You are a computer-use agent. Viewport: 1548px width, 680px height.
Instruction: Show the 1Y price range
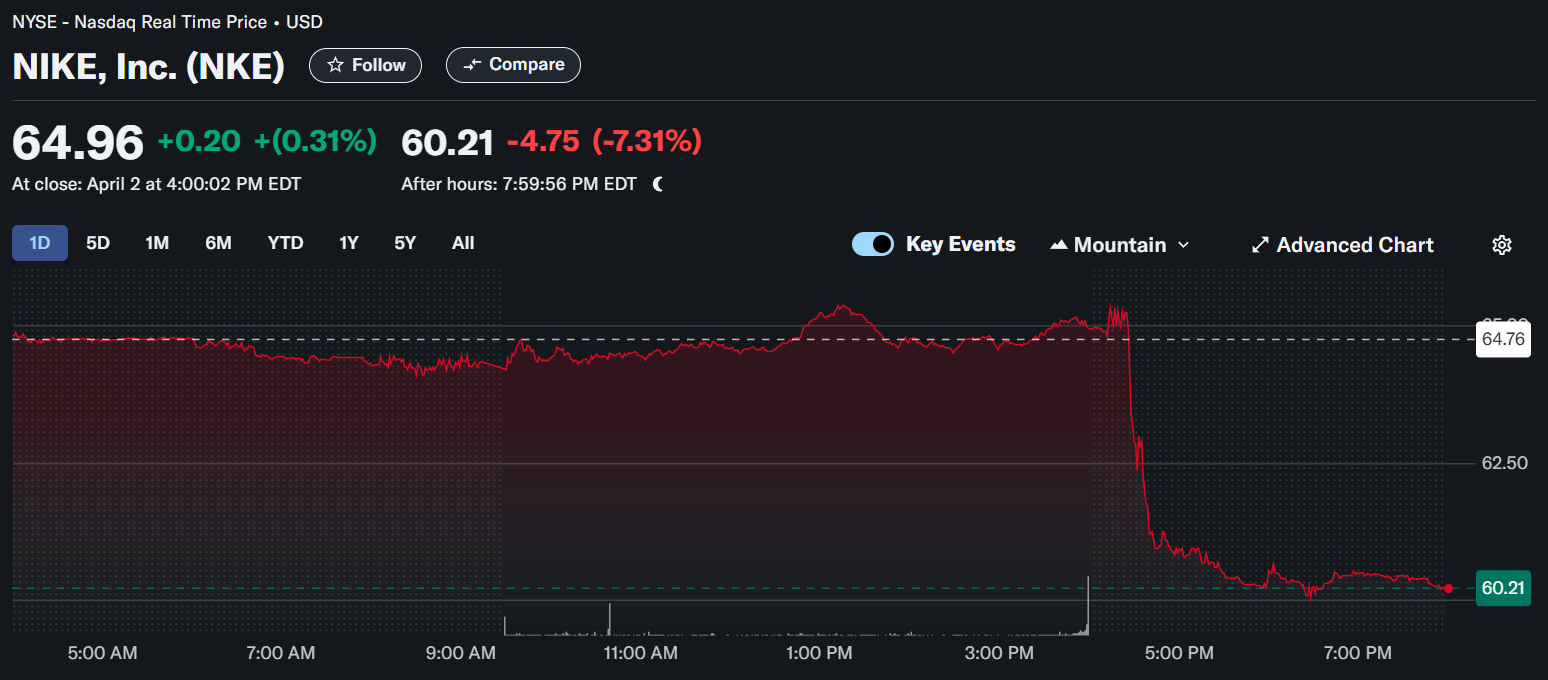pyautogui.click(x=348, y=243)
